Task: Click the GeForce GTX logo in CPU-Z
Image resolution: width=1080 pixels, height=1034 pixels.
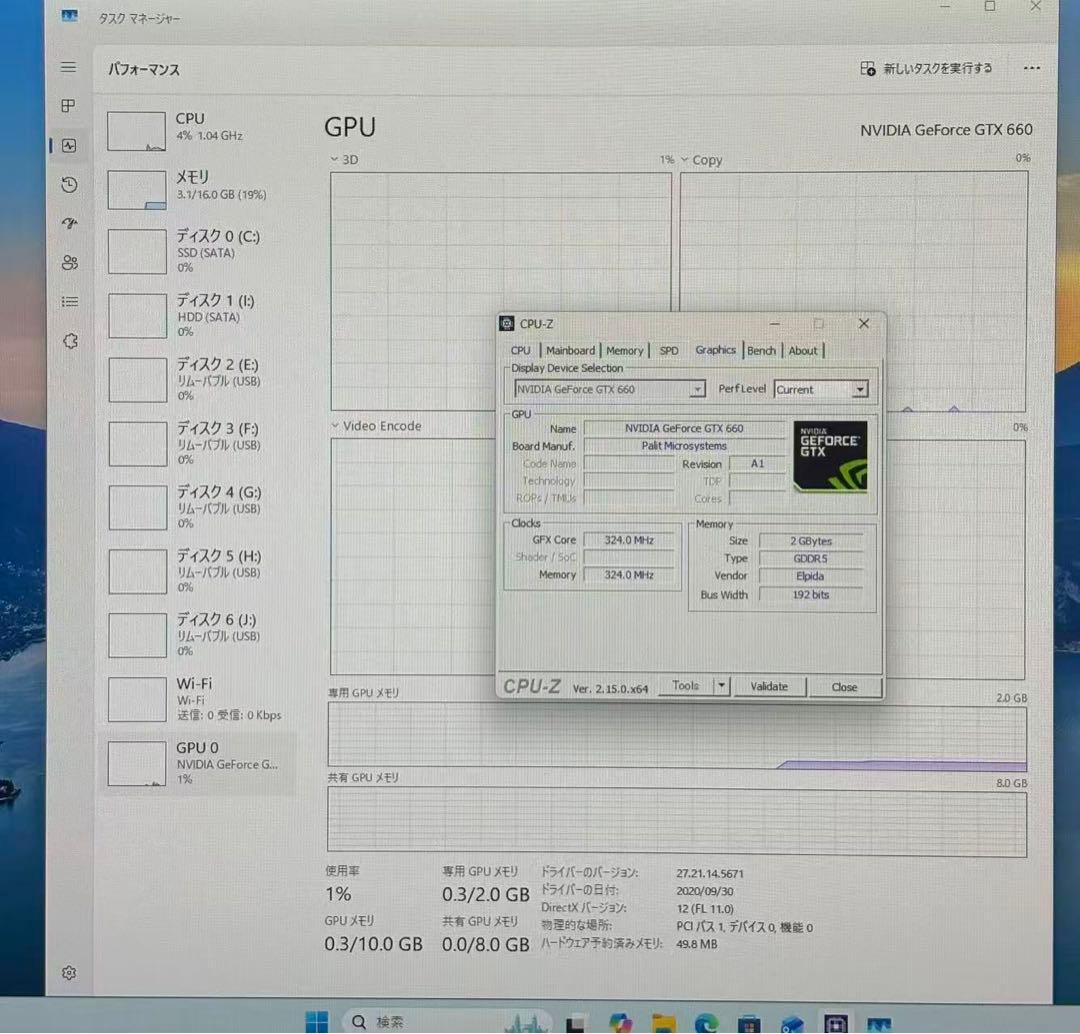Action: [x=830, y=457]
